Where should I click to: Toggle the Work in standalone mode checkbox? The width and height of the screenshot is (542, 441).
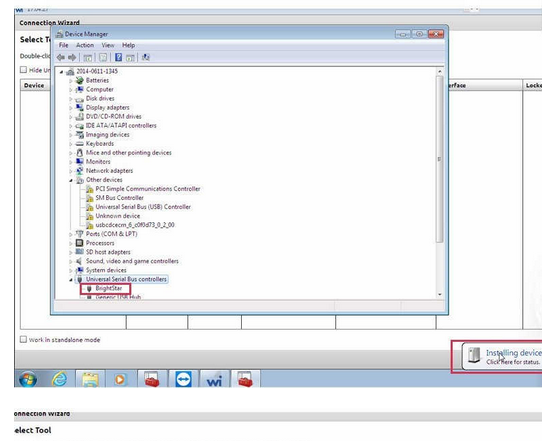pyautogui.click(x=23, y=339)
